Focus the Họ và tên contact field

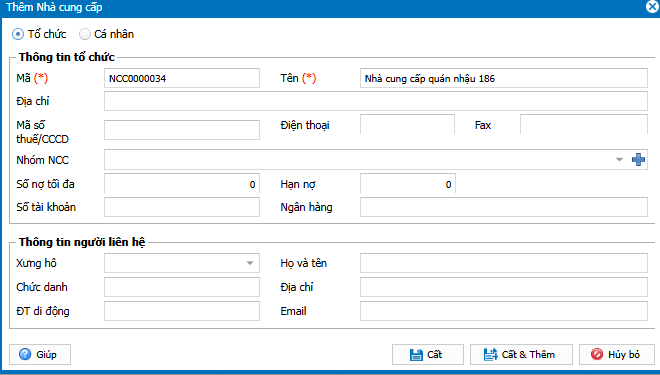[x=504, y=263]
